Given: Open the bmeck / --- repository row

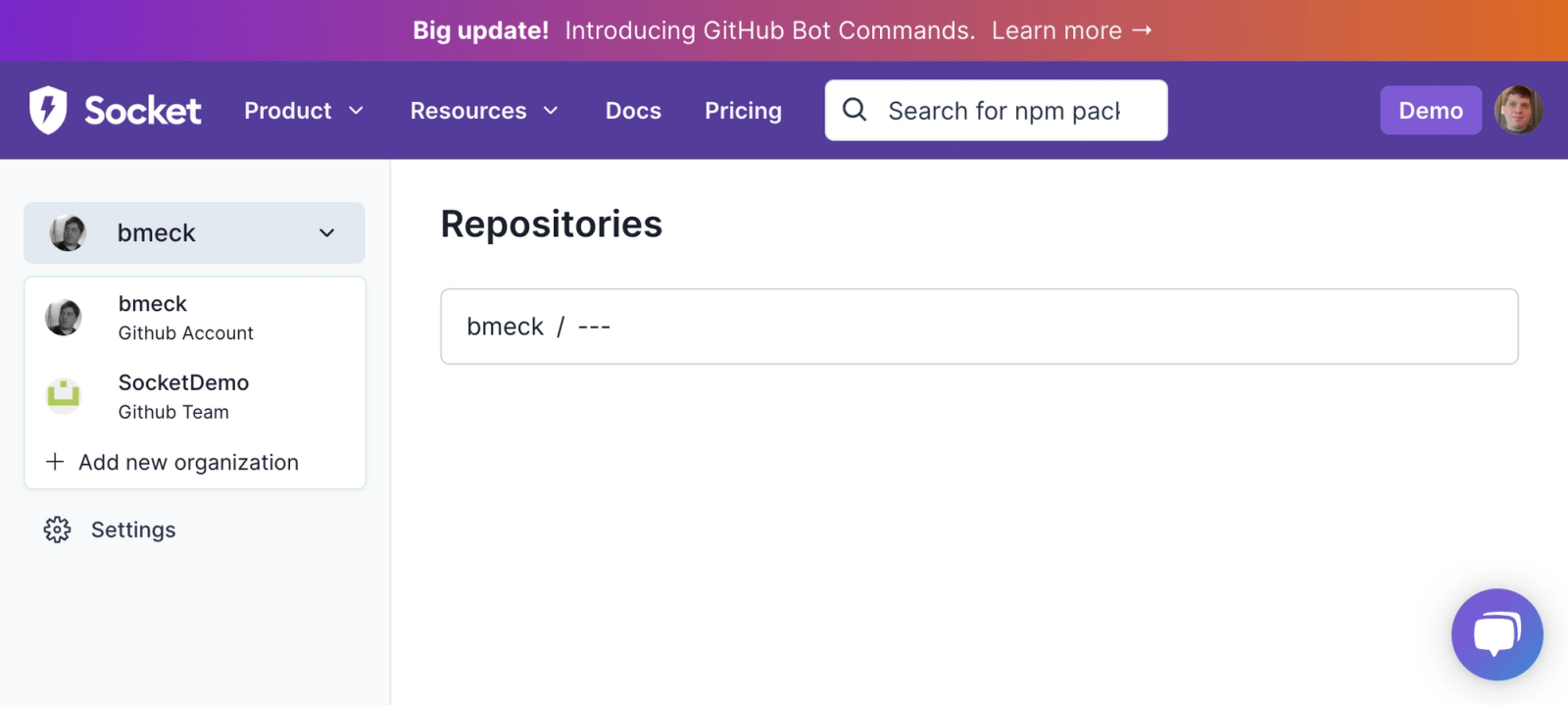Looking at the screenshot, I should click(x=979, y=327).
